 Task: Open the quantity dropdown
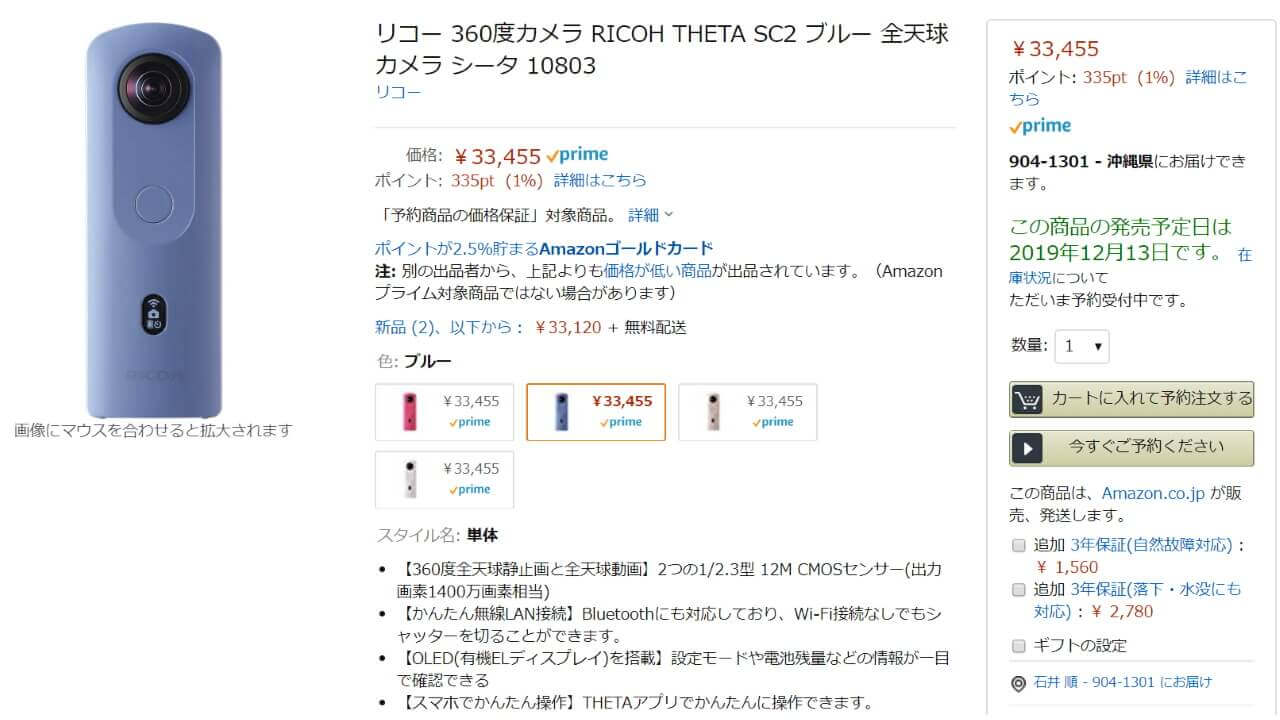click(1082, 346)
